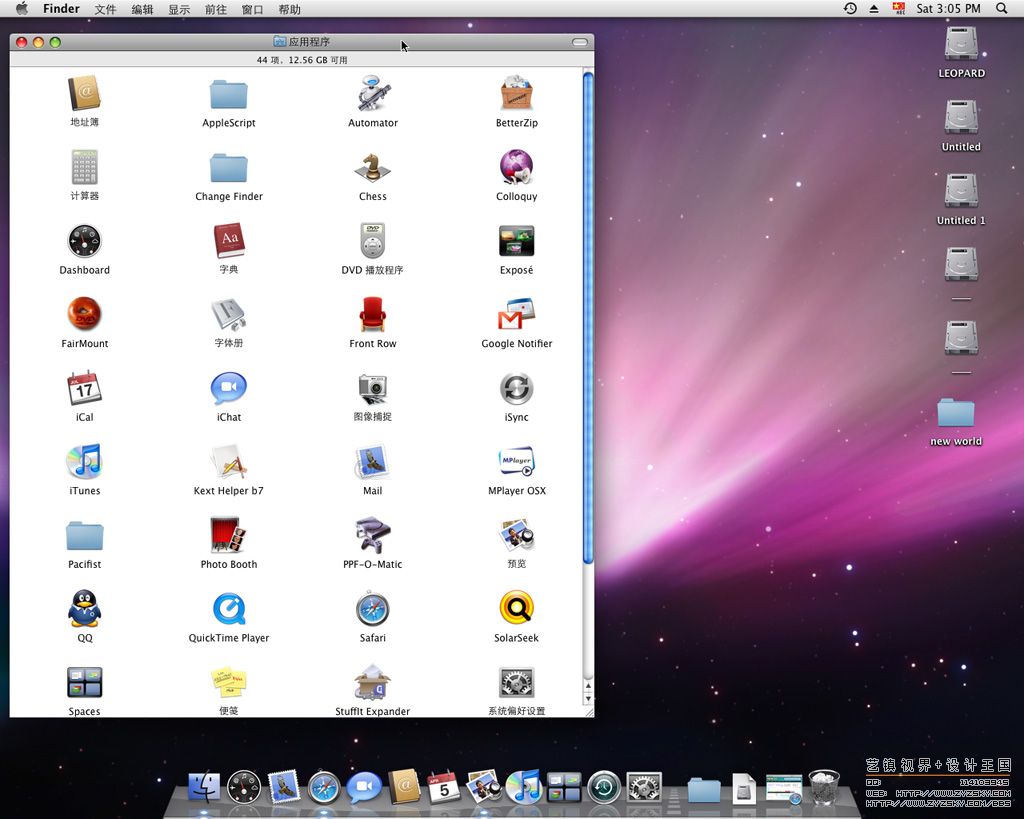
Task: Open the 地址簿 address book icon in window
Action: (x=85, y=93)
